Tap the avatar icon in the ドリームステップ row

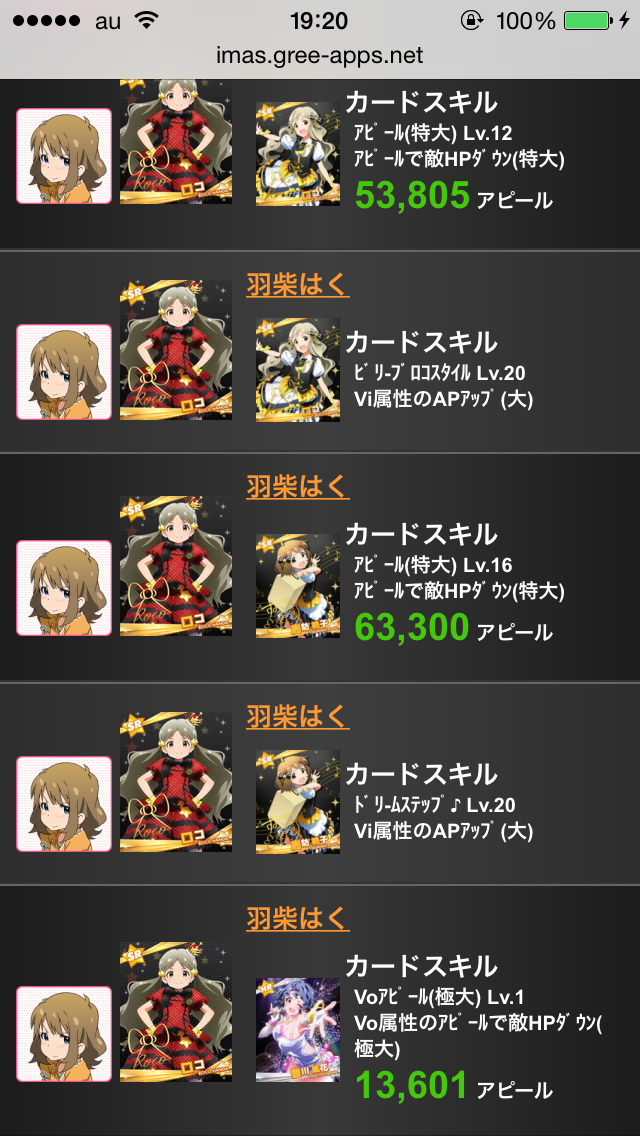(64, 803)
